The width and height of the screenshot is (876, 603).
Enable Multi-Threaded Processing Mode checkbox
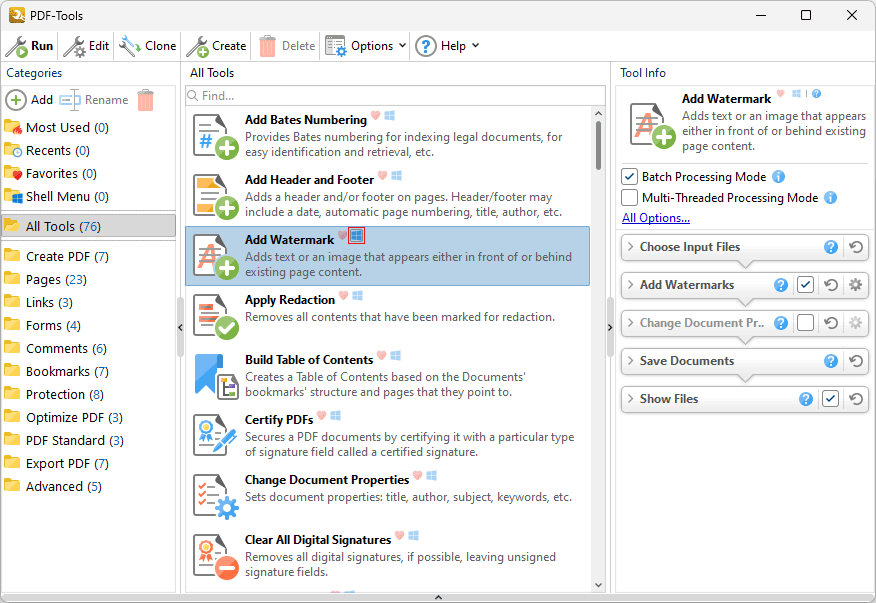tap(630, 197)
